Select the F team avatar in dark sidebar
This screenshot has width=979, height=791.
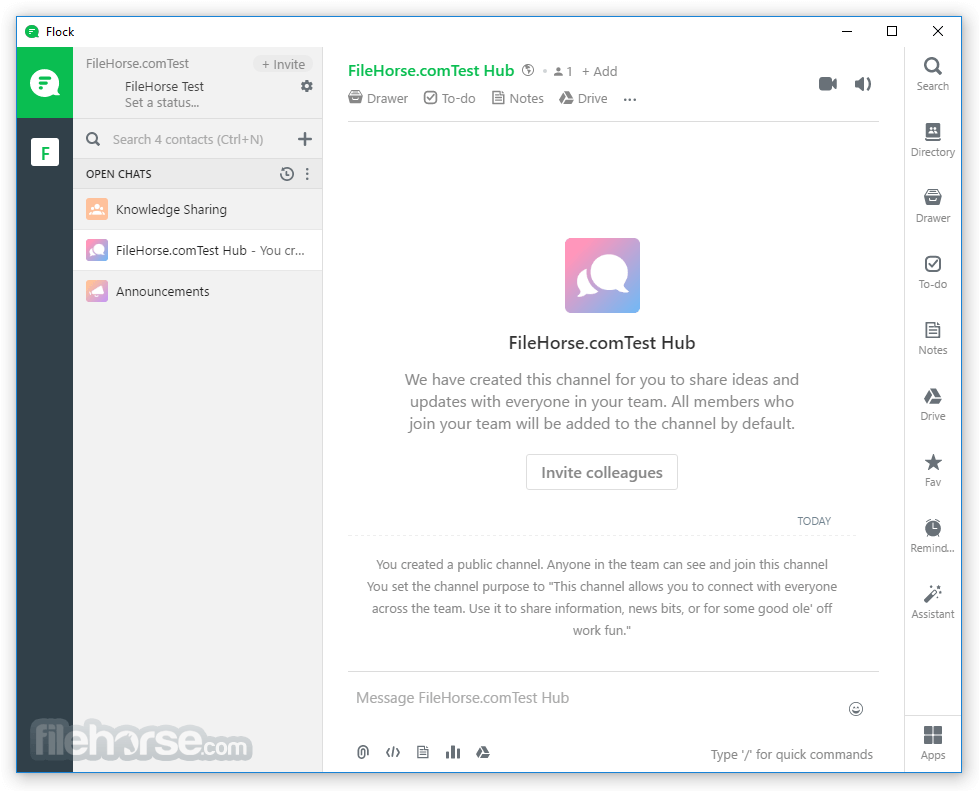coord(45,152)
